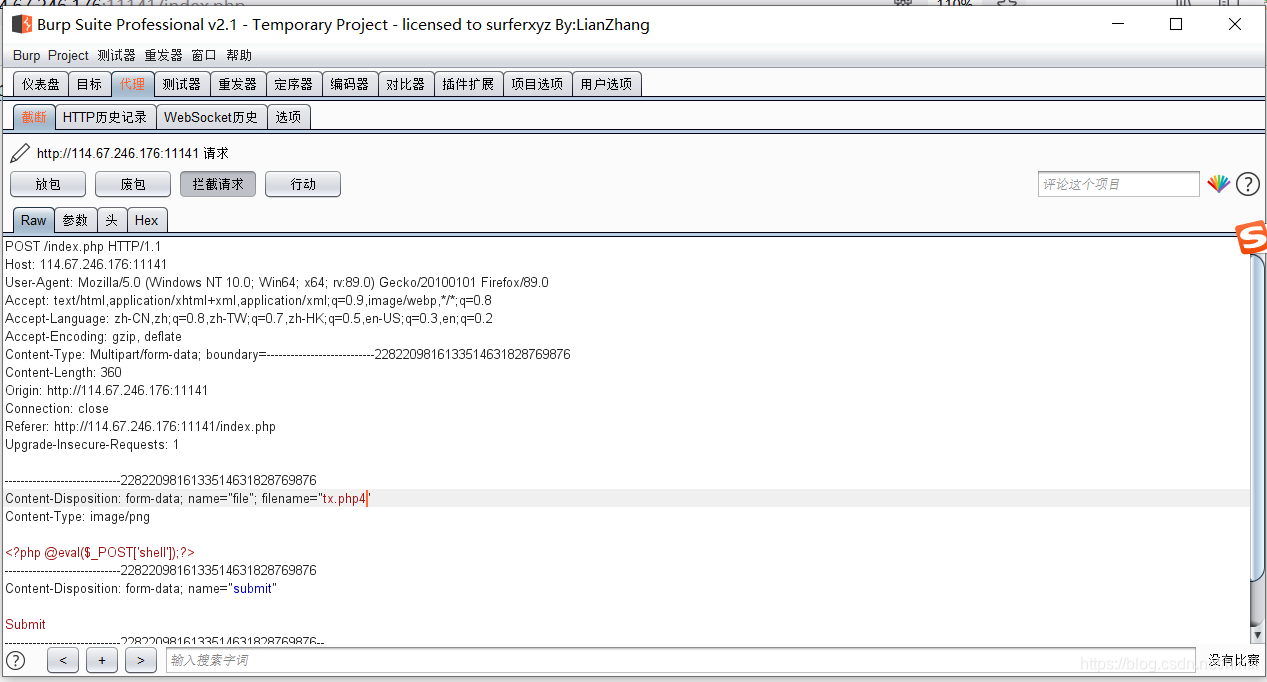Open the Project menu
The width and height of the screenshot is (1267, 682).
(x=68, y=56)
